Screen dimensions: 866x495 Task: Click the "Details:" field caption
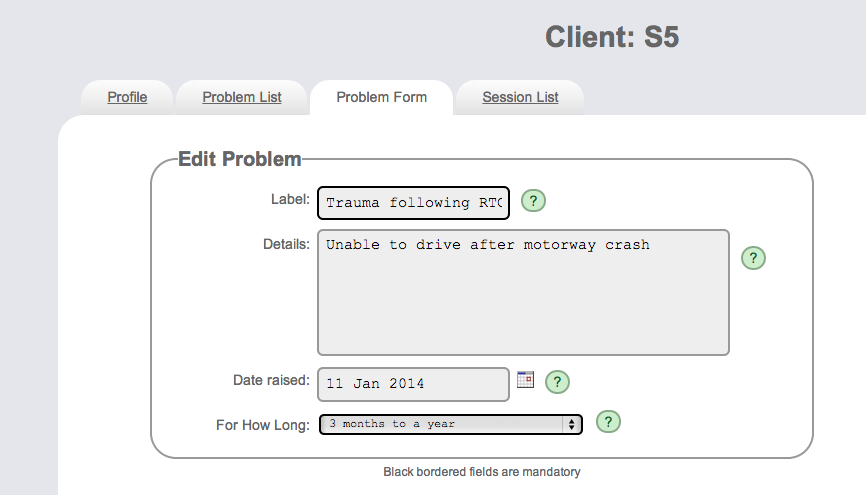tap(286, 244)
